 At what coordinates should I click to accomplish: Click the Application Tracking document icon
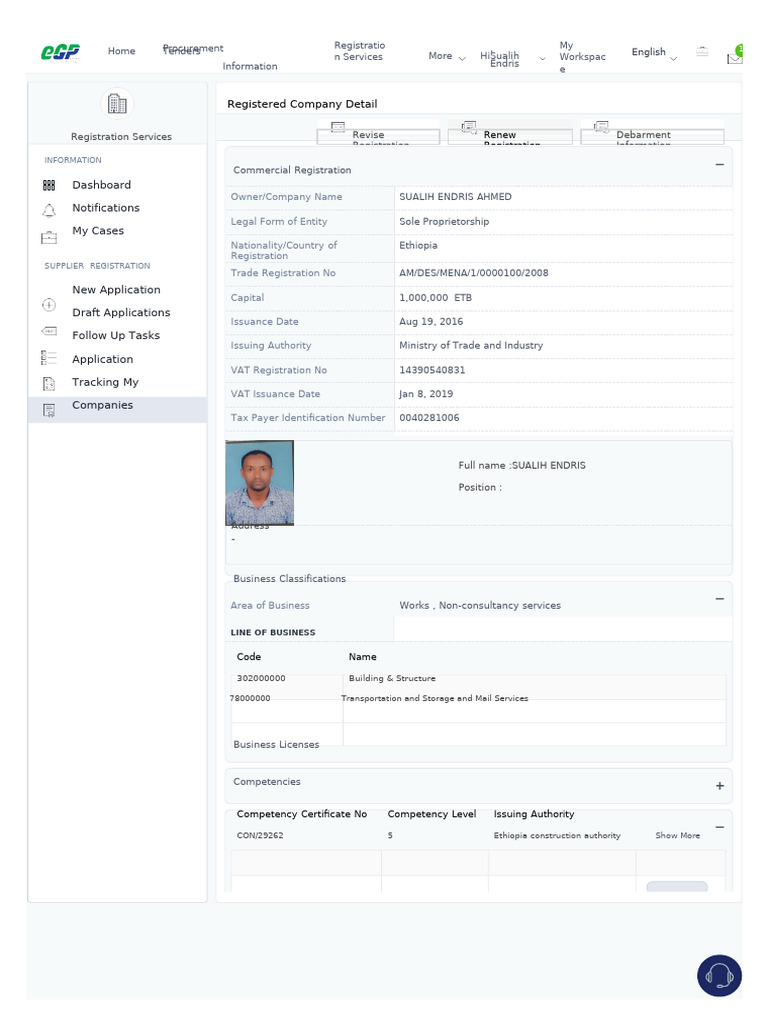tap(49, 384)
